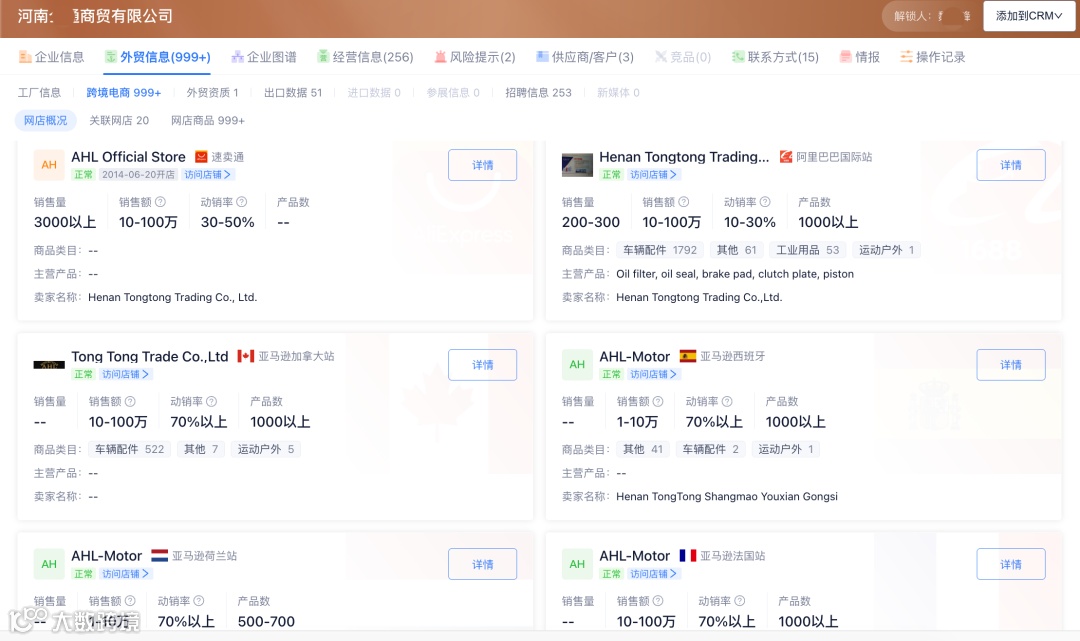Click AHL-Motor Spain AH avatar

coord(577,364)
